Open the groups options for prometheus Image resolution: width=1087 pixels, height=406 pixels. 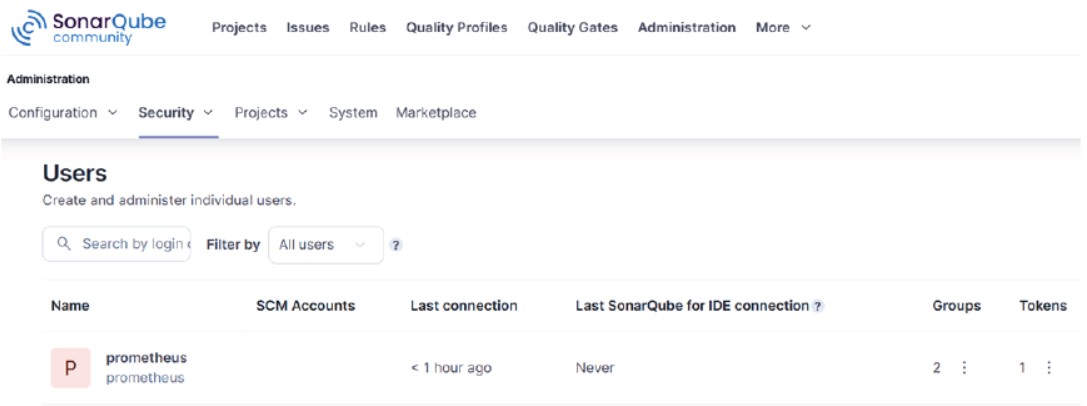click(964, 368)
